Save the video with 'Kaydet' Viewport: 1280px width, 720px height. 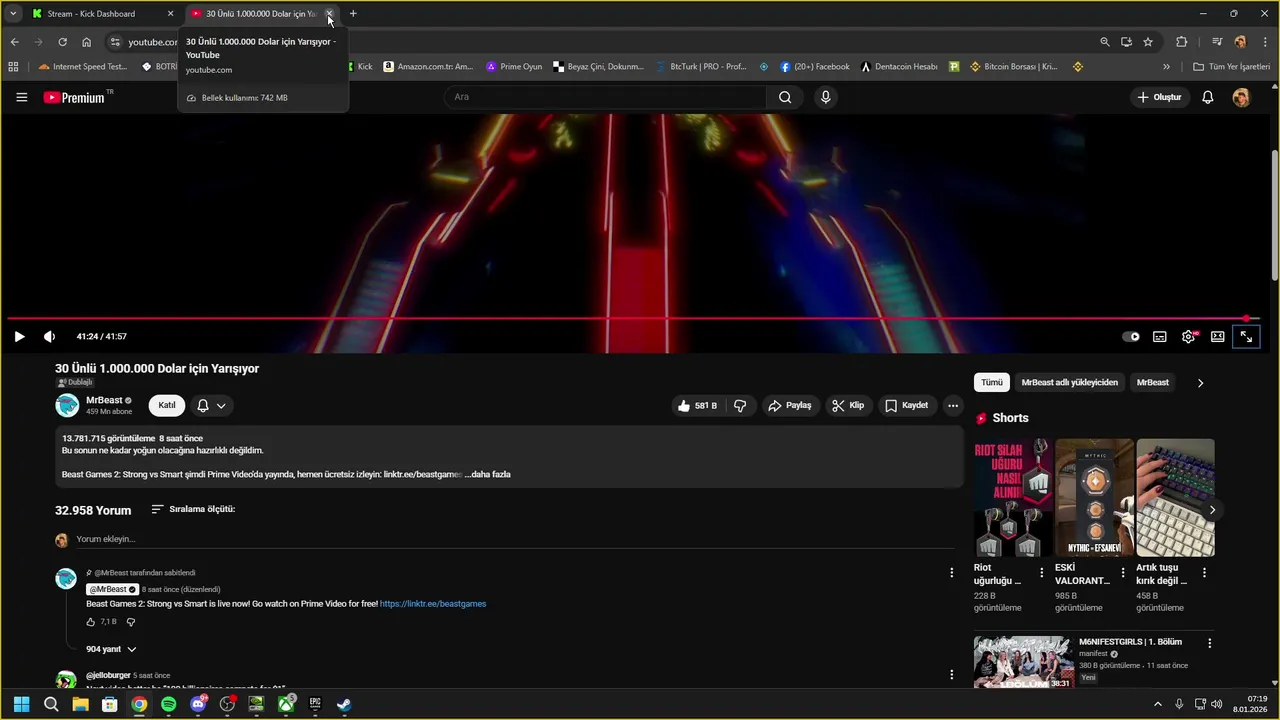[x=907, y=405]
